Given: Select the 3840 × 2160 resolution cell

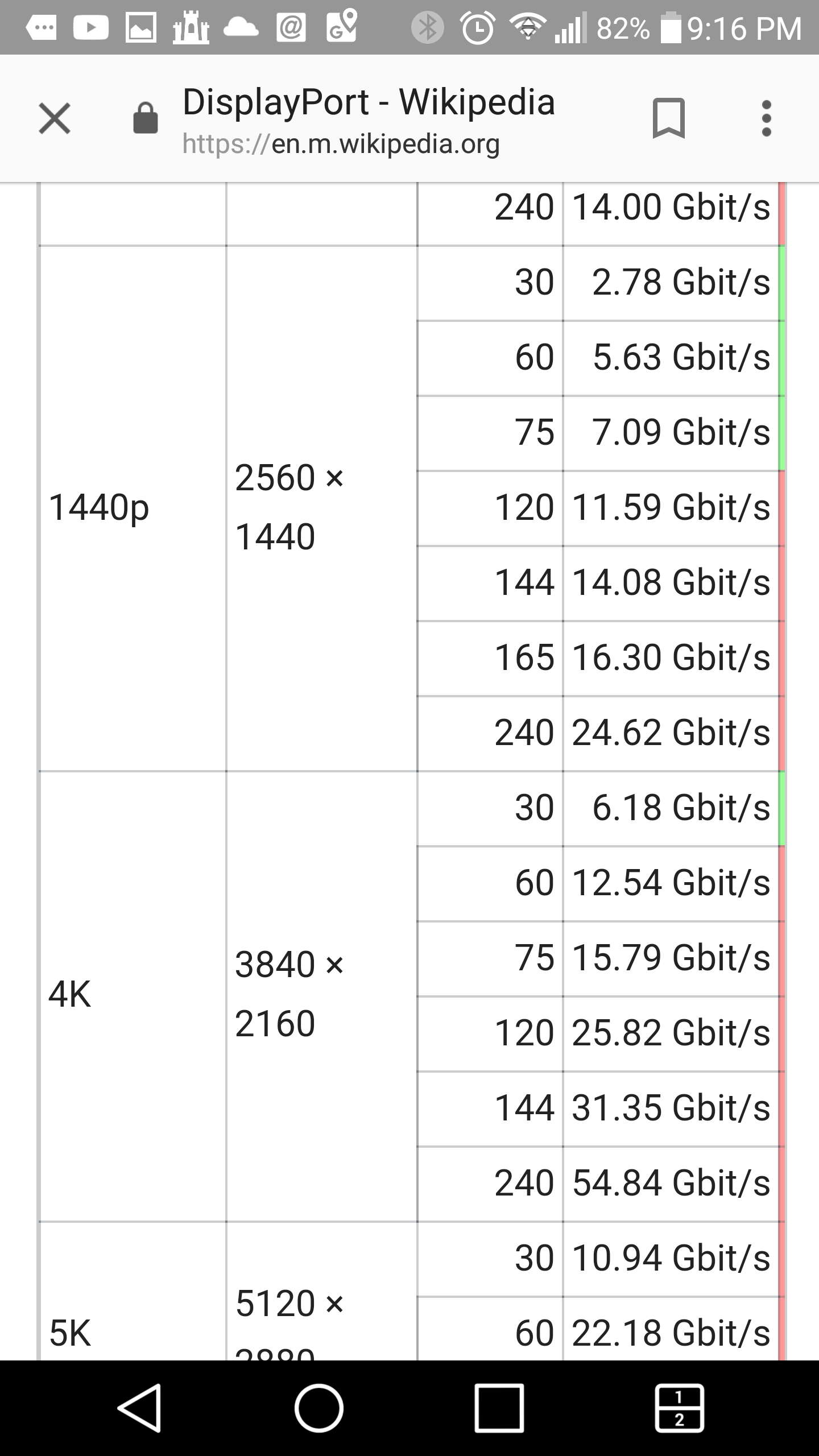Looking at the screenshot, I should click(321, 996).
